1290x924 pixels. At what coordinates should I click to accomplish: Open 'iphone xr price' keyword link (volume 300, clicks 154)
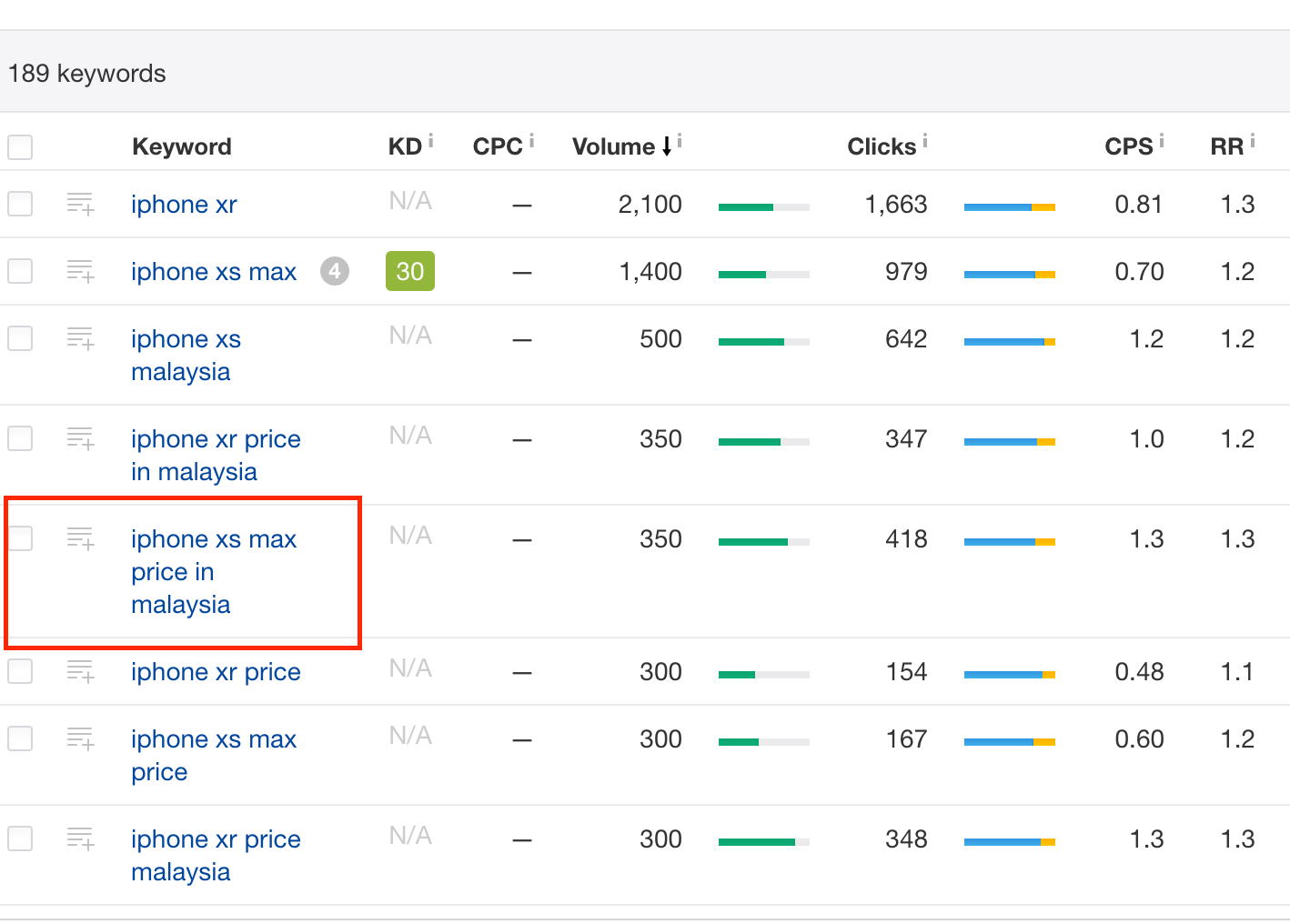tap(216, 672)
